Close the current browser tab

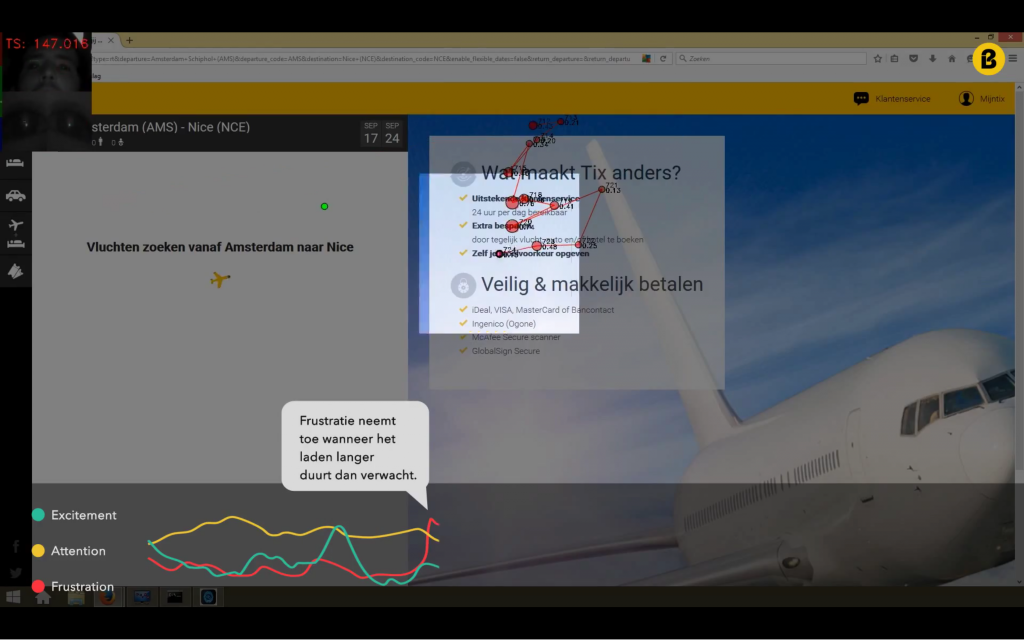click(x=111, y=40)
